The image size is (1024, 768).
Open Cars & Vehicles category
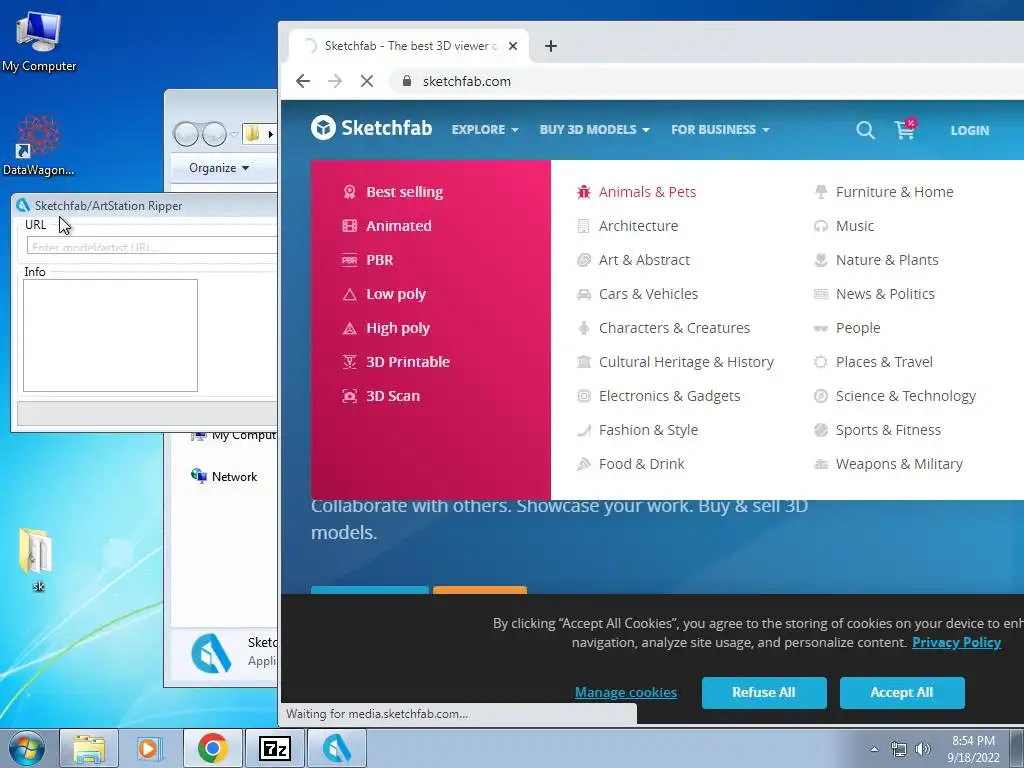637,294
